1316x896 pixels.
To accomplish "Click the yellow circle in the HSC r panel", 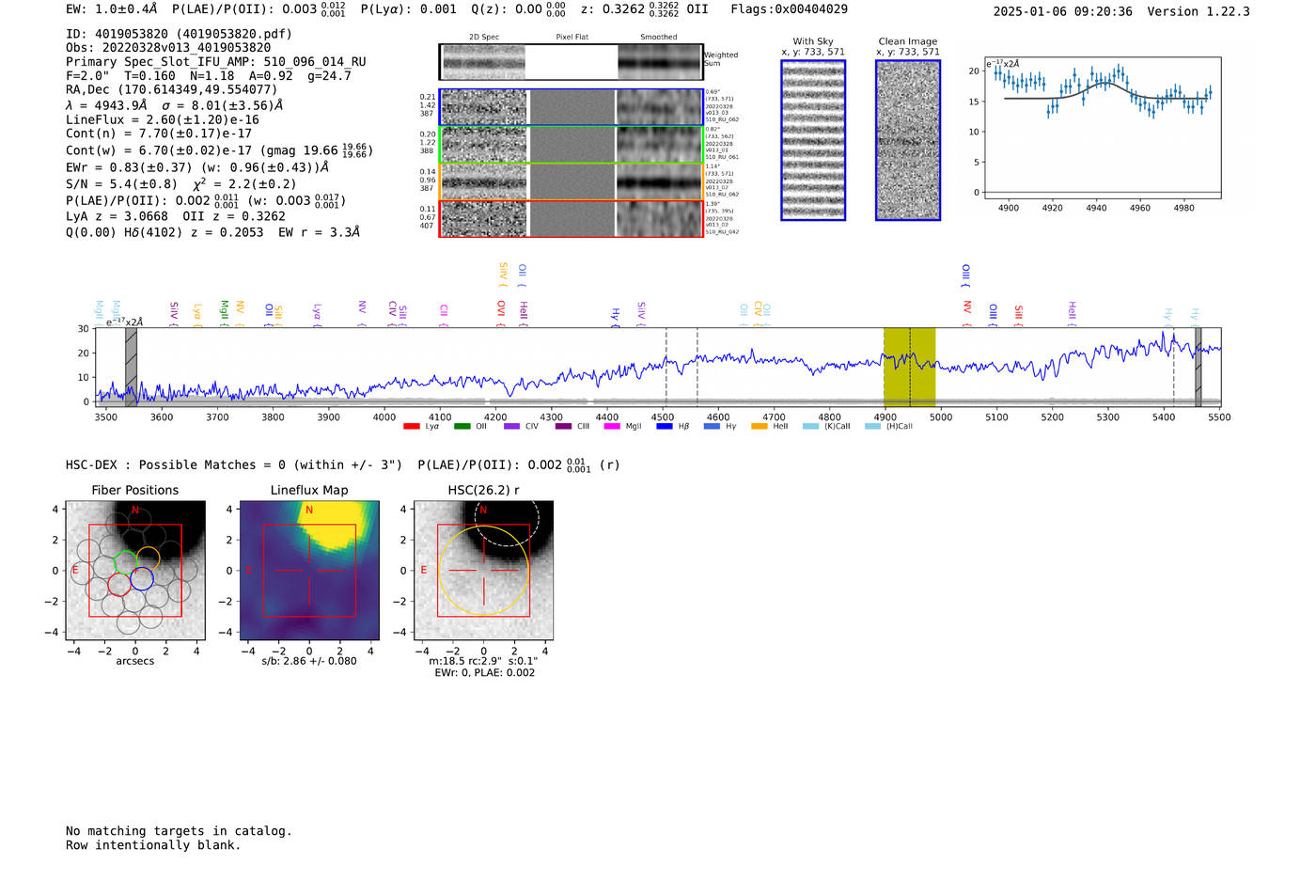I will (484, 571).
